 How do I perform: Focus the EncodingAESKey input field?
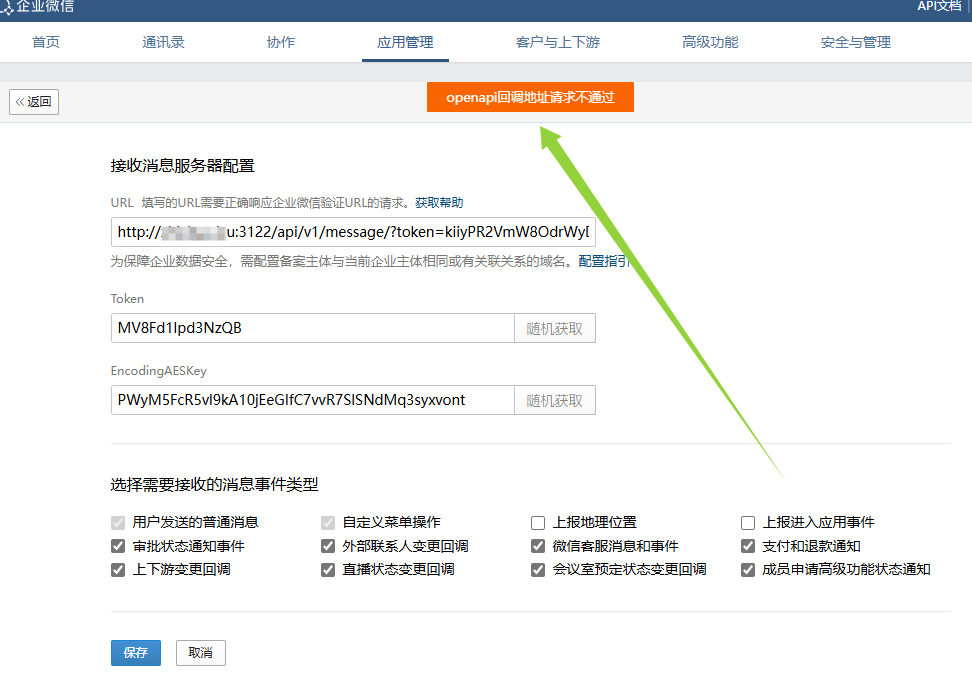tap(312, 400)
